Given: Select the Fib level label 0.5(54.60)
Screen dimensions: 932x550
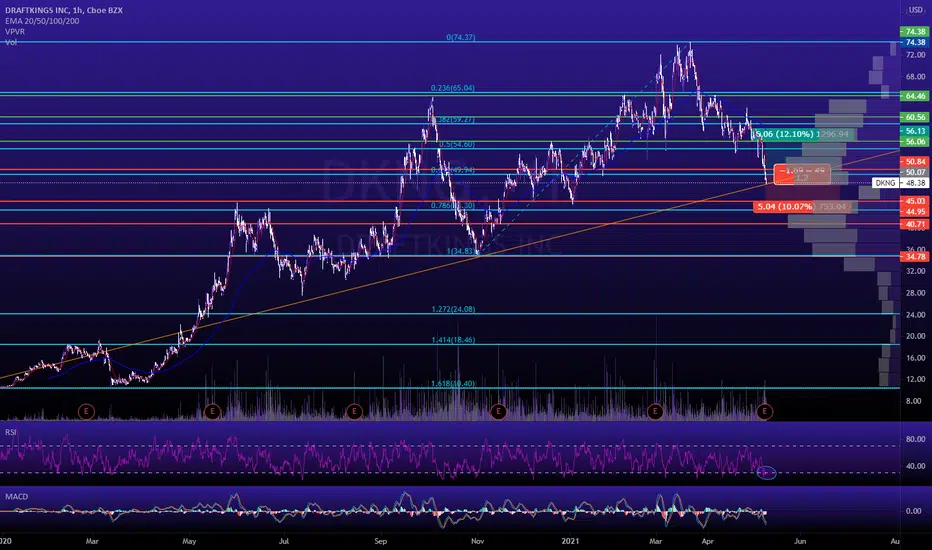Looking at the screenshot, I should (457, 144).
